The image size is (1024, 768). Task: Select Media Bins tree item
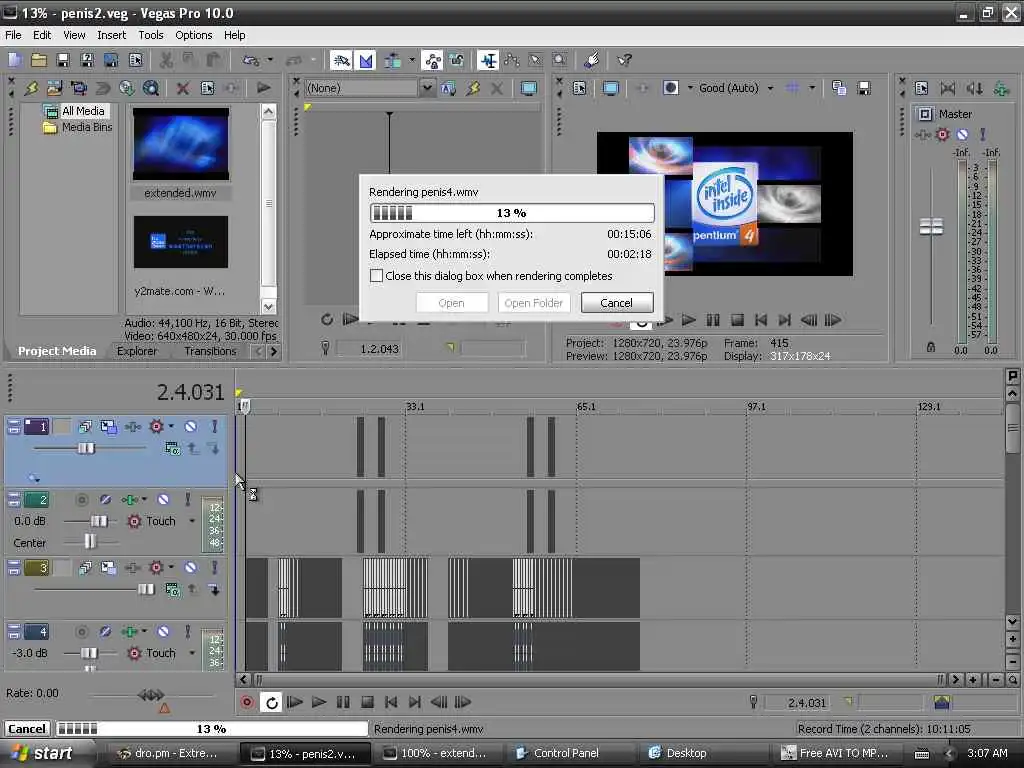(x=78, y=127)
